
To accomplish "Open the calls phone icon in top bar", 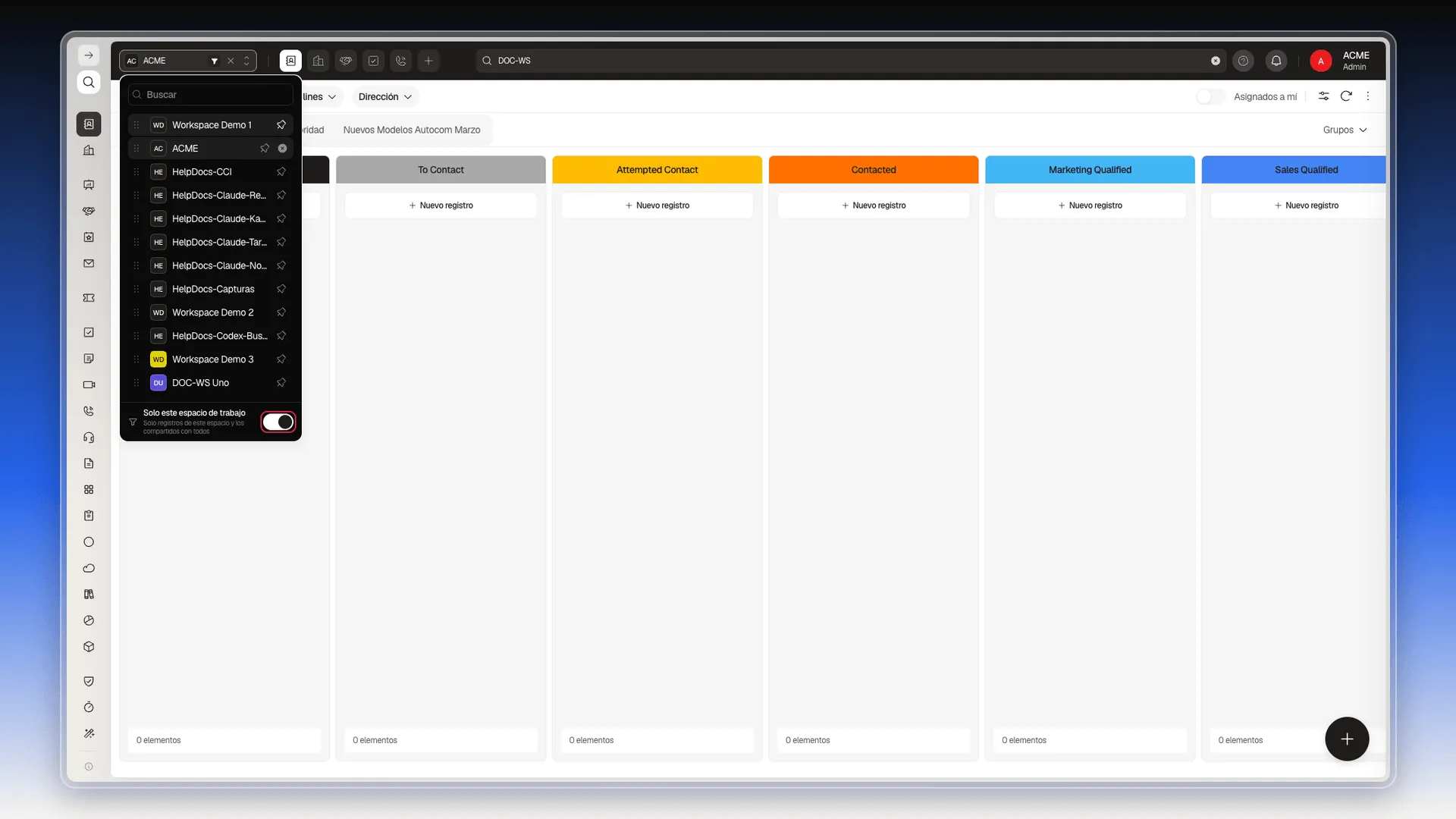I will [401, 61].
